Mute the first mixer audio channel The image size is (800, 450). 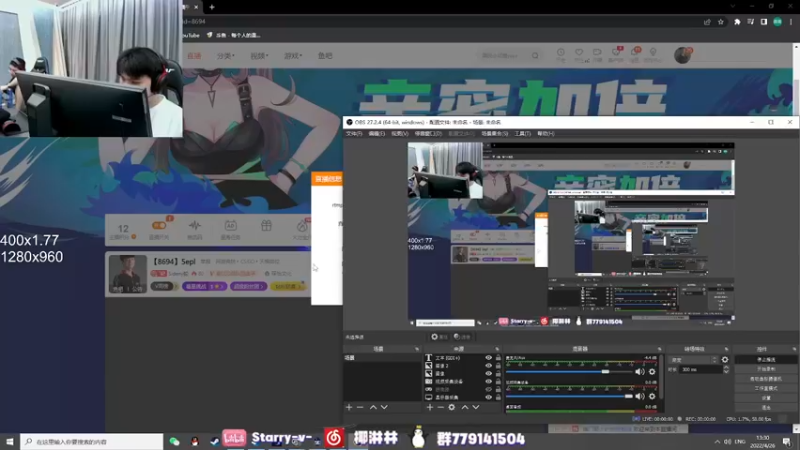640,371
